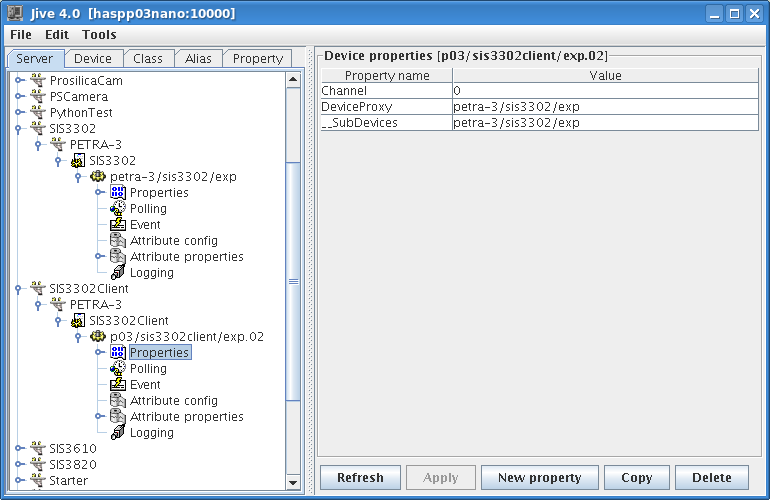Select the __SubDevices property name cell

[x=386, y=123]
